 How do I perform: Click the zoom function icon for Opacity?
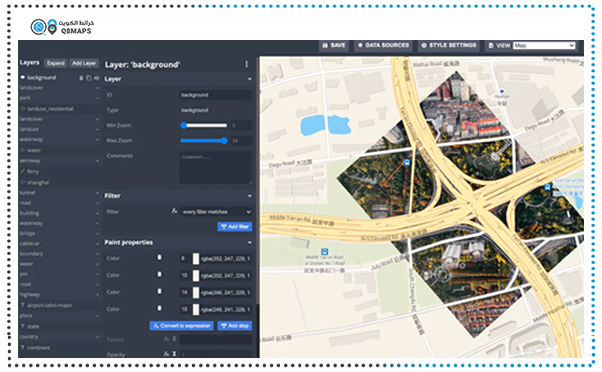(174, 354)
